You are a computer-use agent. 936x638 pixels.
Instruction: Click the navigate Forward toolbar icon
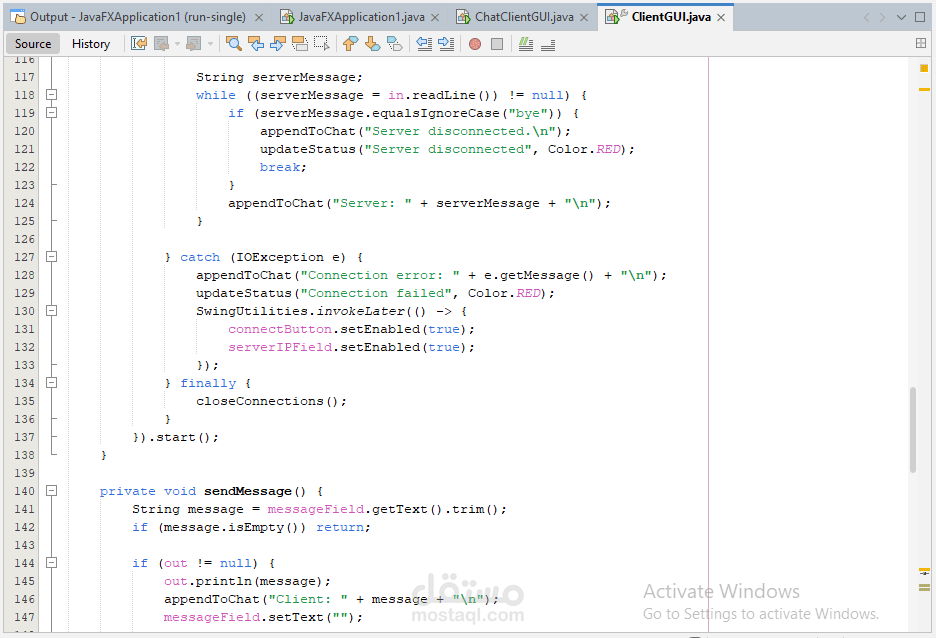[193, 44]
